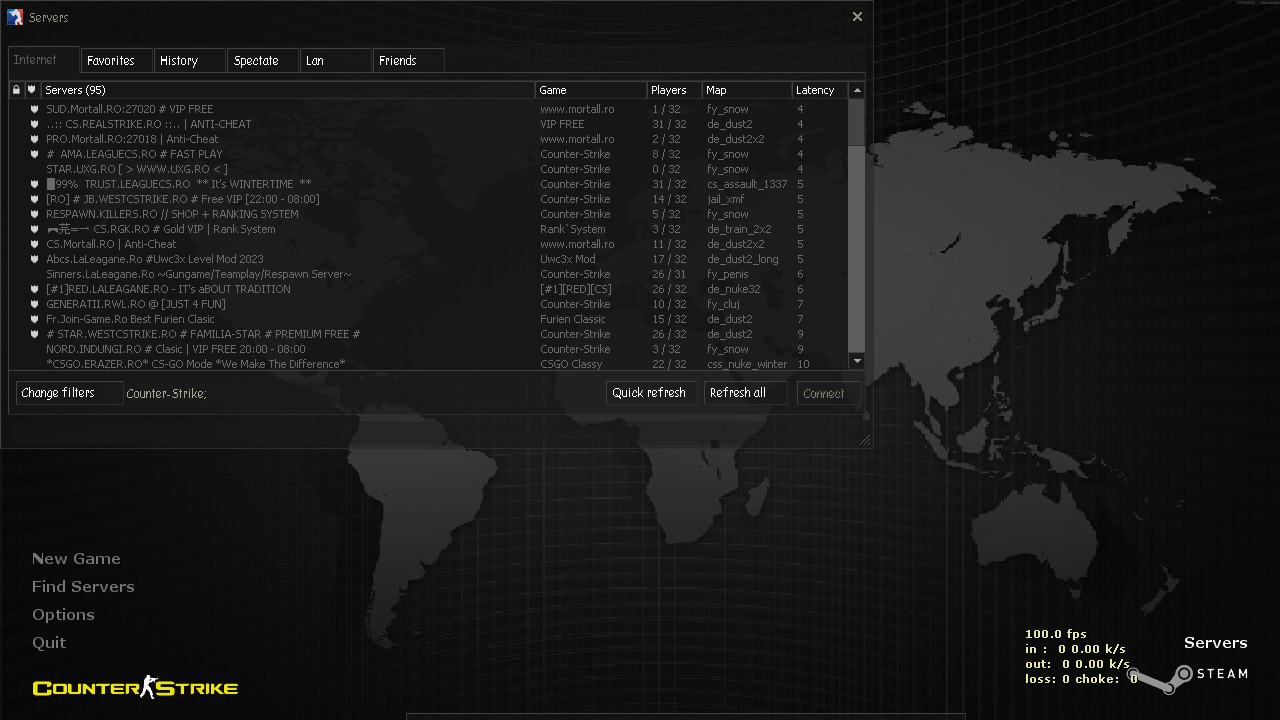Click the shield icon column header
This screenshot has width=1280, height=720.
coord(31,90)
